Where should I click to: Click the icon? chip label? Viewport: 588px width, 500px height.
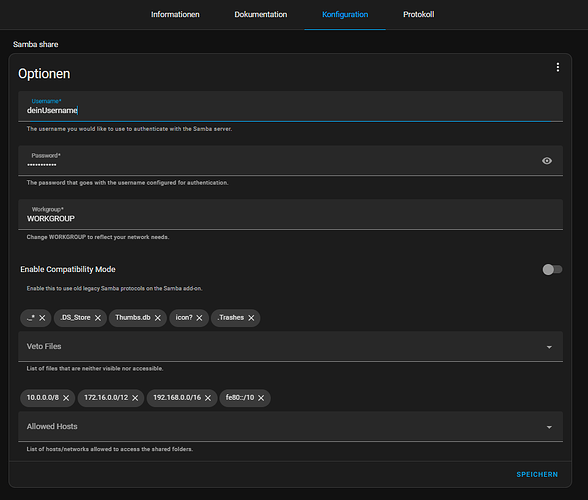point(184,317)
